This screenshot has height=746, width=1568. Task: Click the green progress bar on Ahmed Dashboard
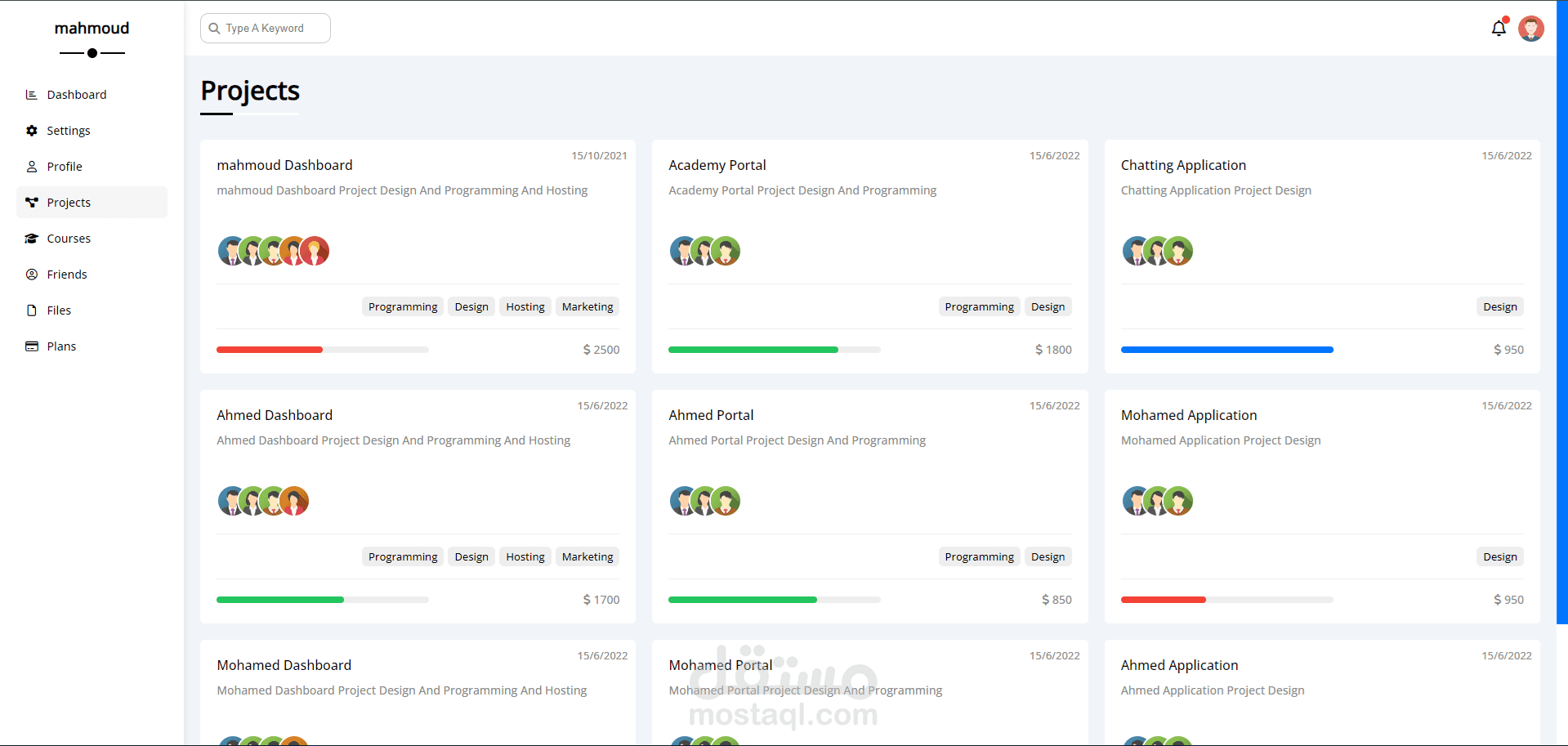[280, 600]
